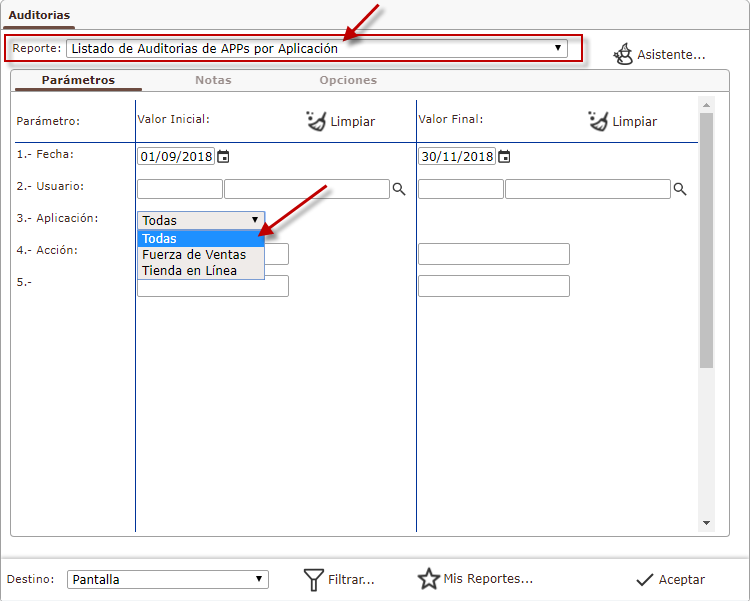Image resolution: width=751 pixels, height=601 pixels.
Task: Open calendar for initial Fecha 01/09/2018
Action: (223, 157)
